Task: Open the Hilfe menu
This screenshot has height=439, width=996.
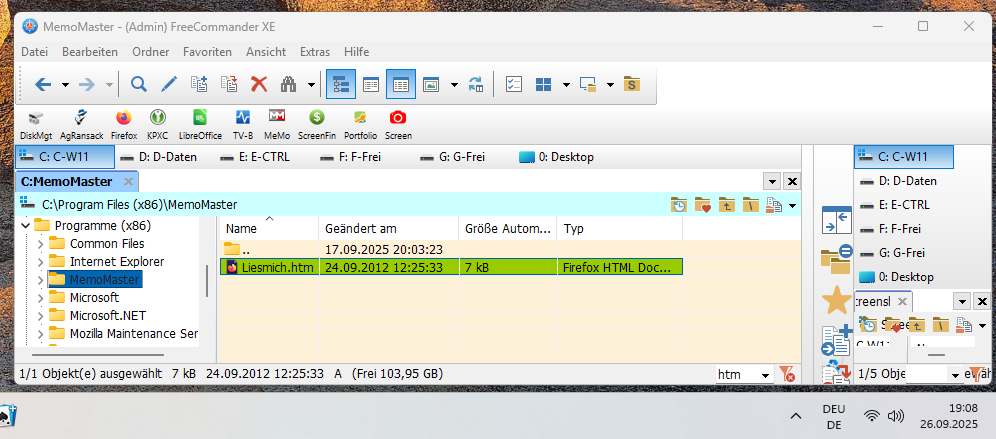Action: pyautogui.click(x=356, y=52)
